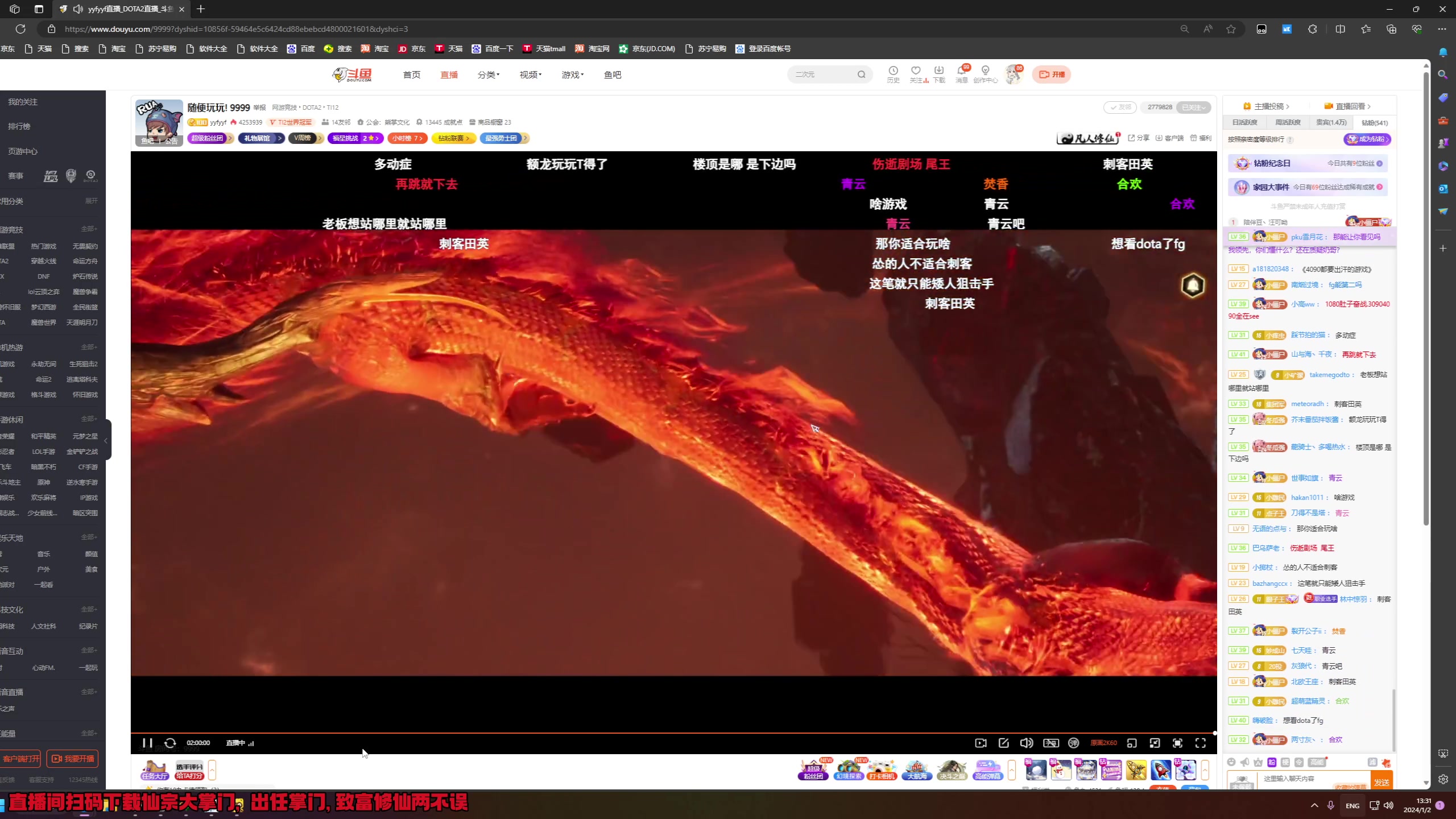The width and height of the screenshot is (1456, 819).
Task: Toggle the 滤 chat filter button
Action: [1372, 762]
